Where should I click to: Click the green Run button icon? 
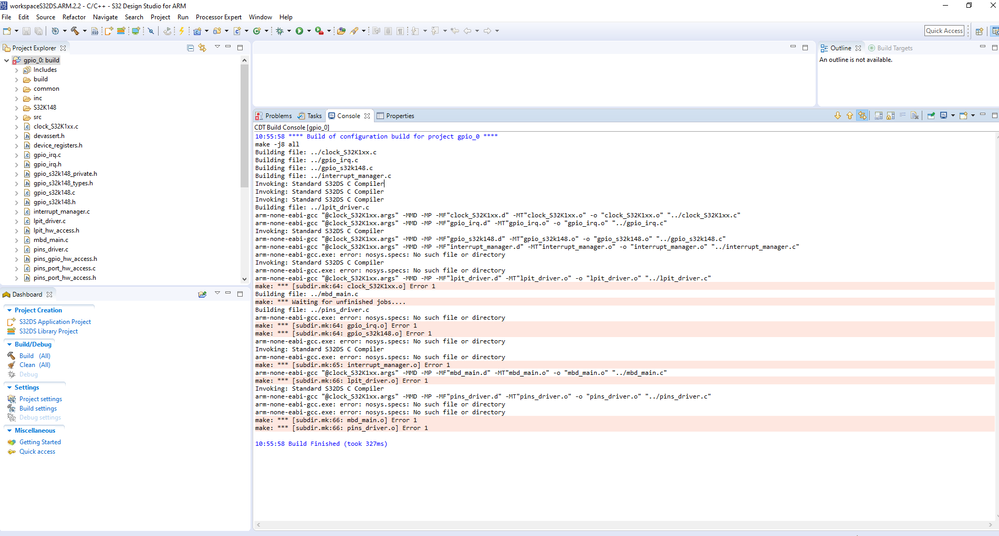pyautogui.click(x=299, y=31)
